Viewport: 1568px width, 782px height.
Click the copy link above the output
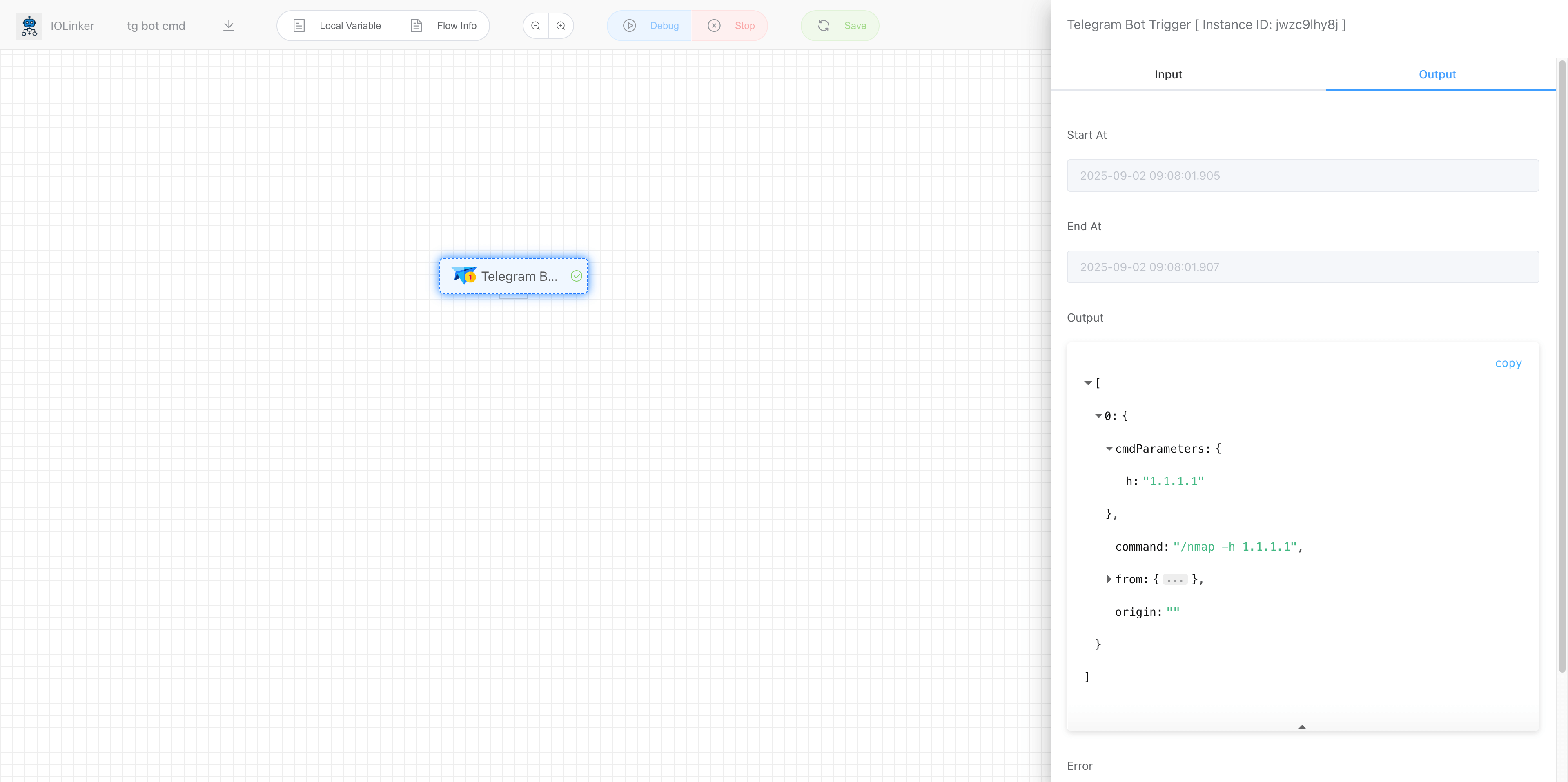pyautogui.click(x=1508, y=363)
